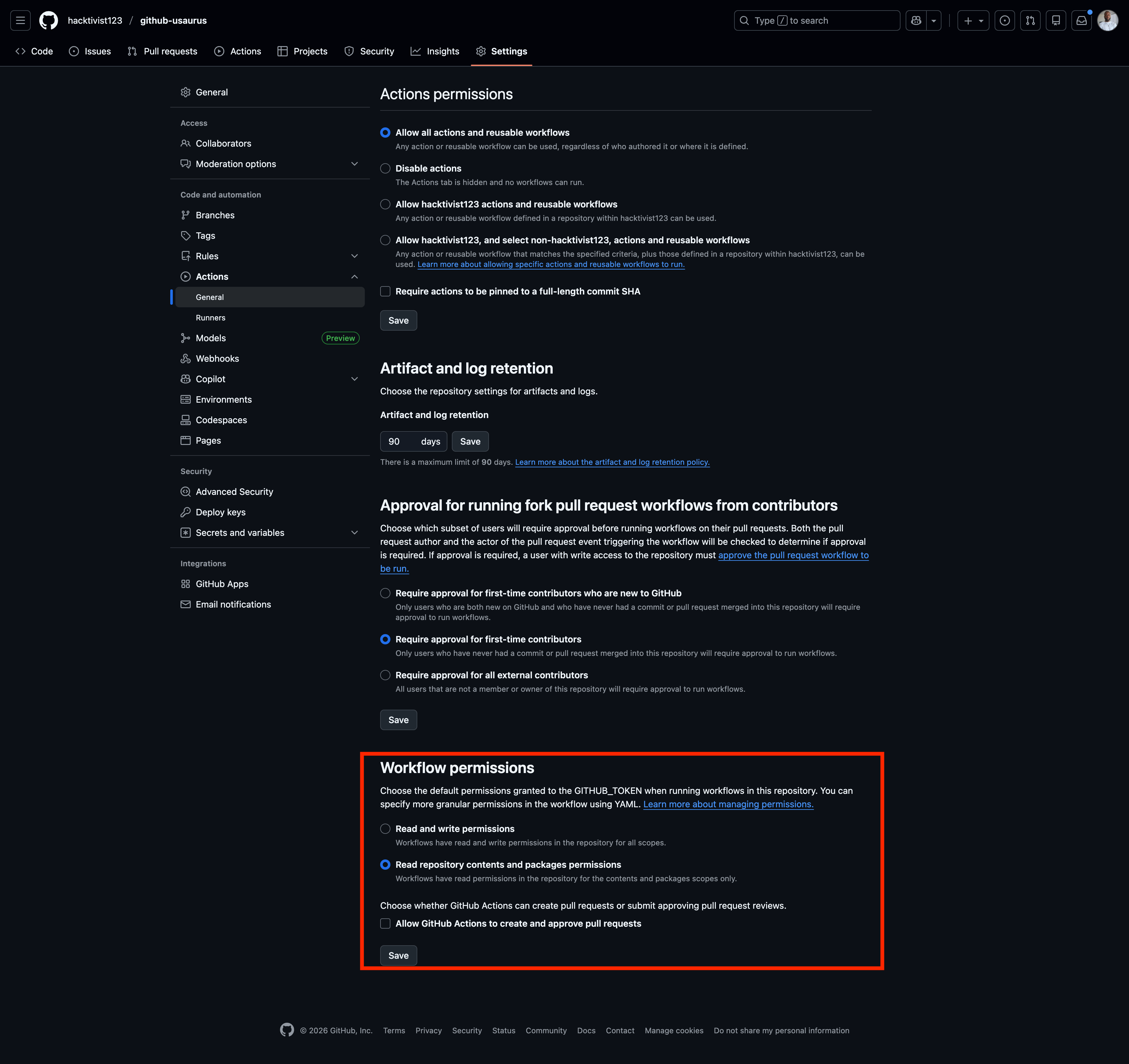The height and width of the screenshot is (1064, 1129).
Task: Save the fork pull request approval section
Action: 398,720
